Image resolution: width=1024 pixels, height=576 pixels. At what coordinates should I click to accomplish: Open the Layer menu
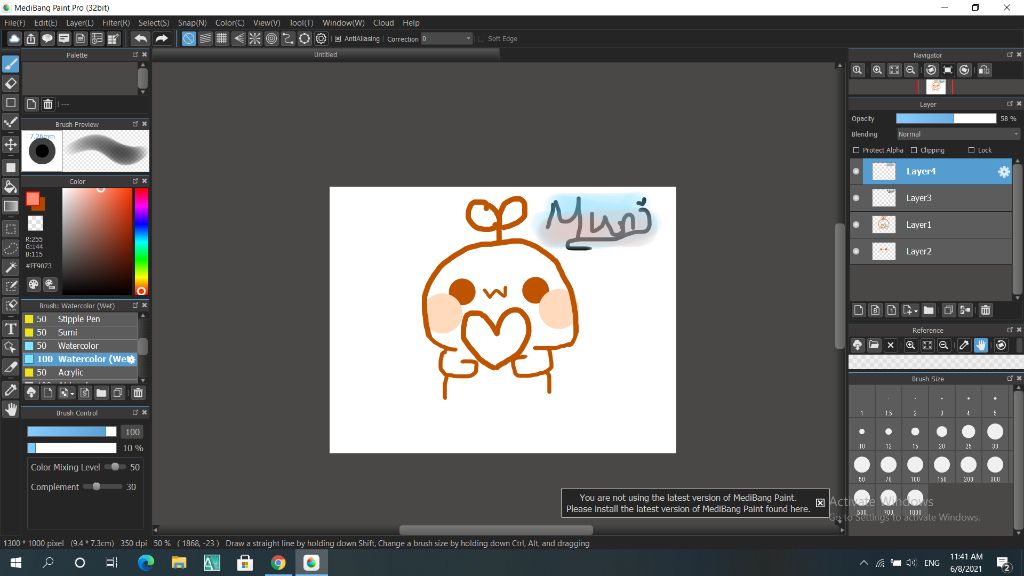pos(80,23)
